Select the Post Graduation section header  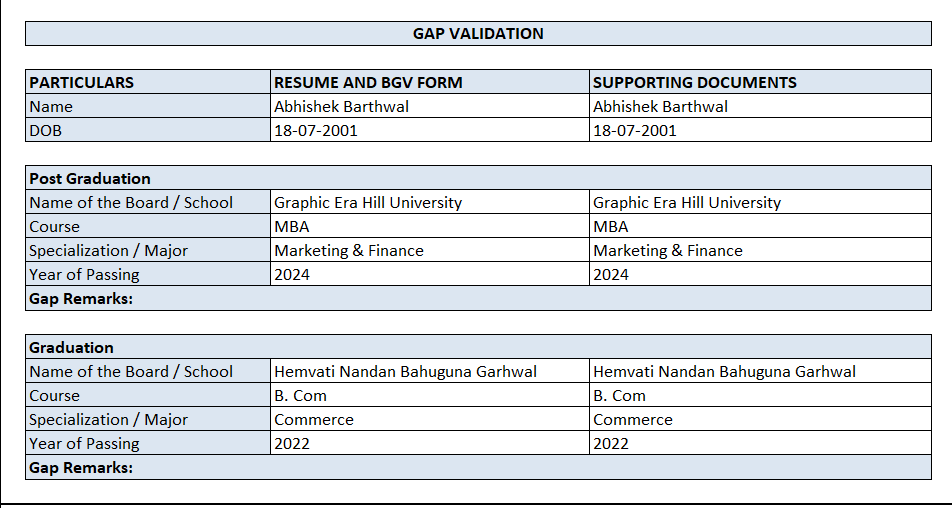click(478, 179)
